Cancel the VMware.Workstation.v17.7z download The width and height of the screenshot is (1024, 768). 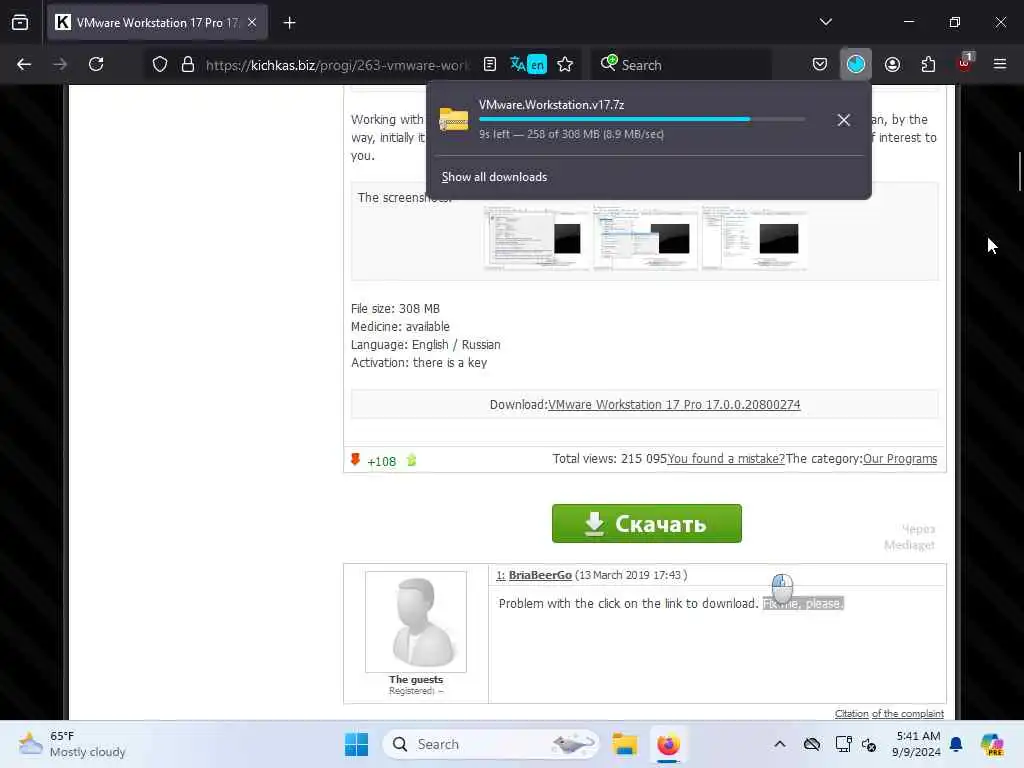click(844, 120)
